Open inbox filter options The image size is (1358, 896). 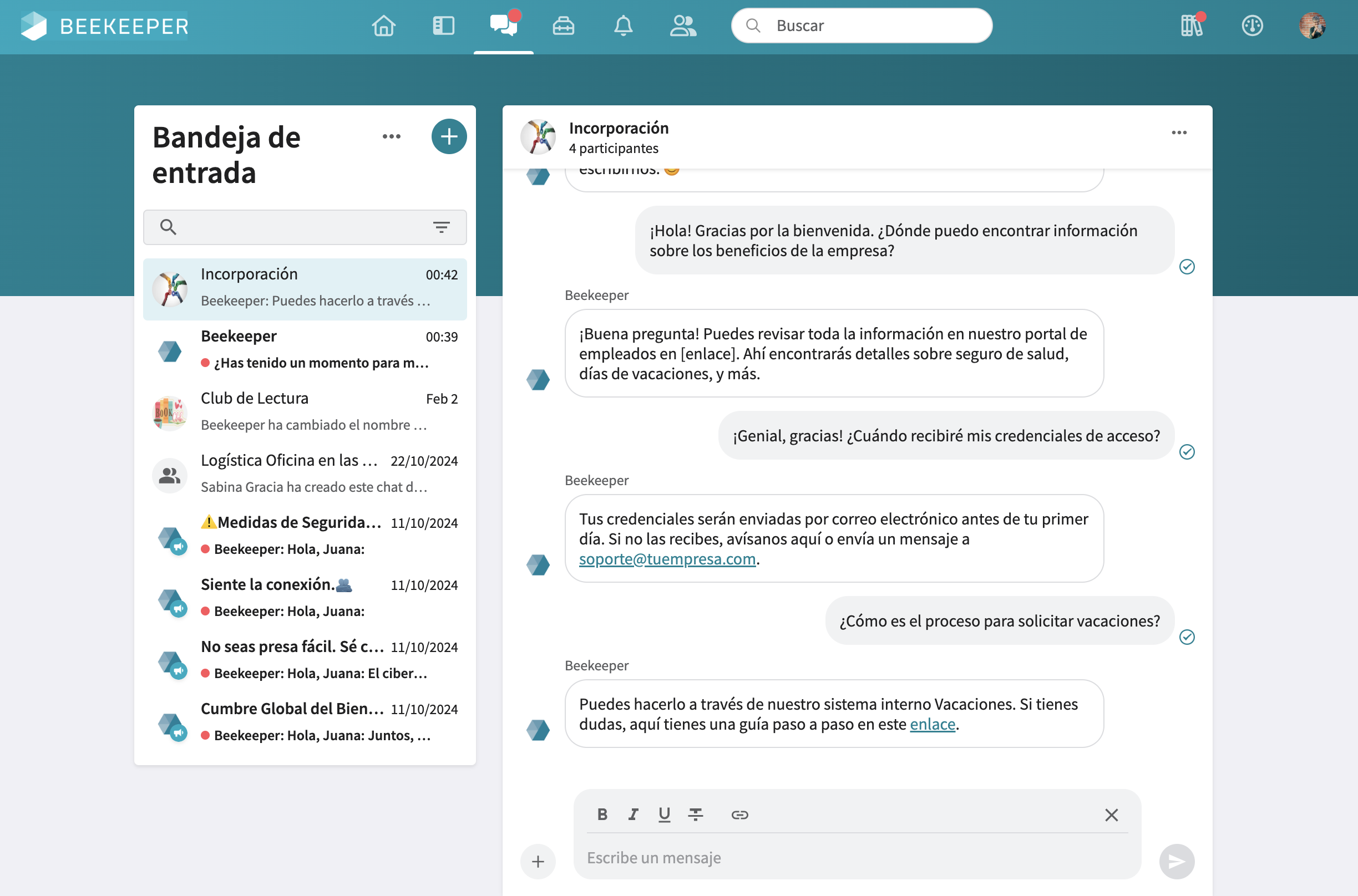[x=441, y=227]
